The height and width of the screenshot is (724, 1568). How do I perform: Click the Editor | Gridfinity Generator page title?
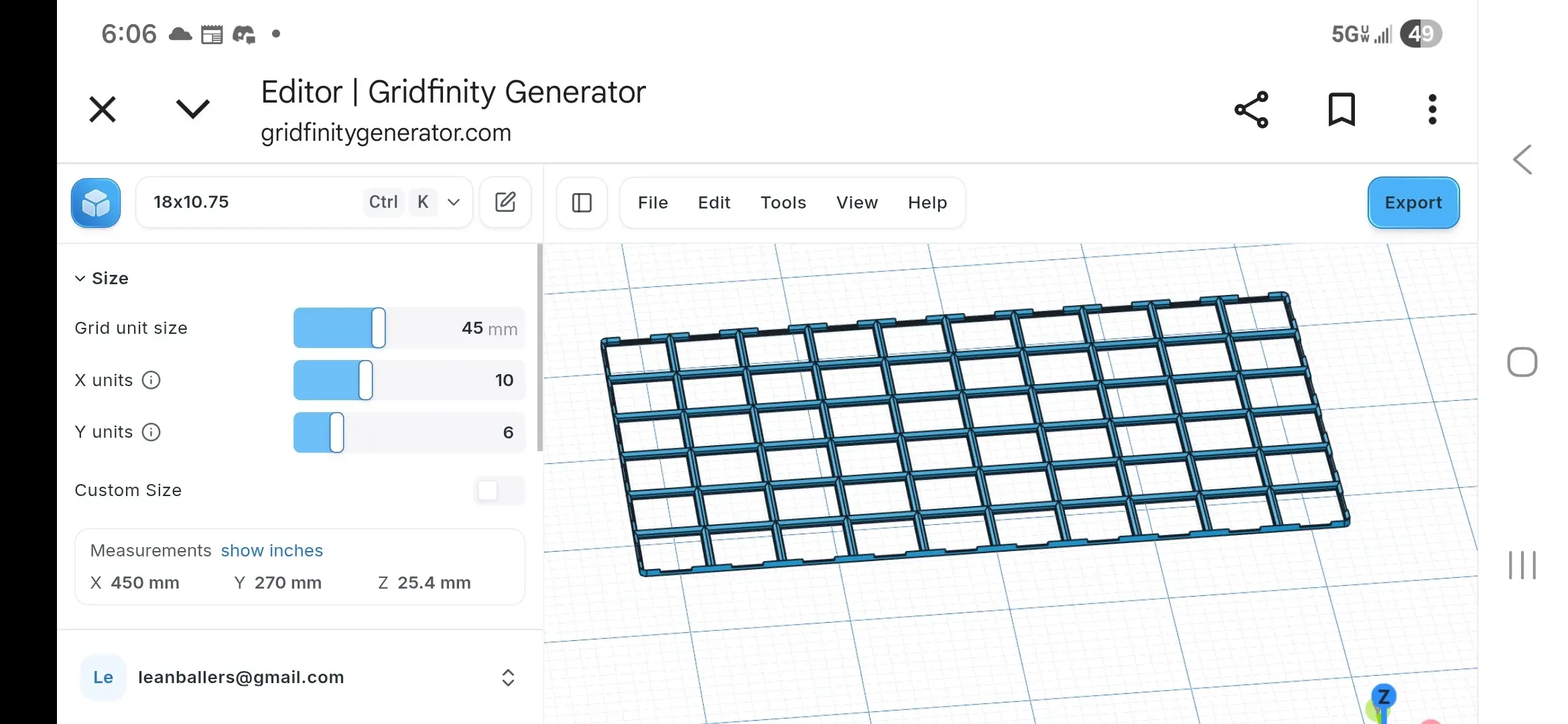[x=453, y=92]
